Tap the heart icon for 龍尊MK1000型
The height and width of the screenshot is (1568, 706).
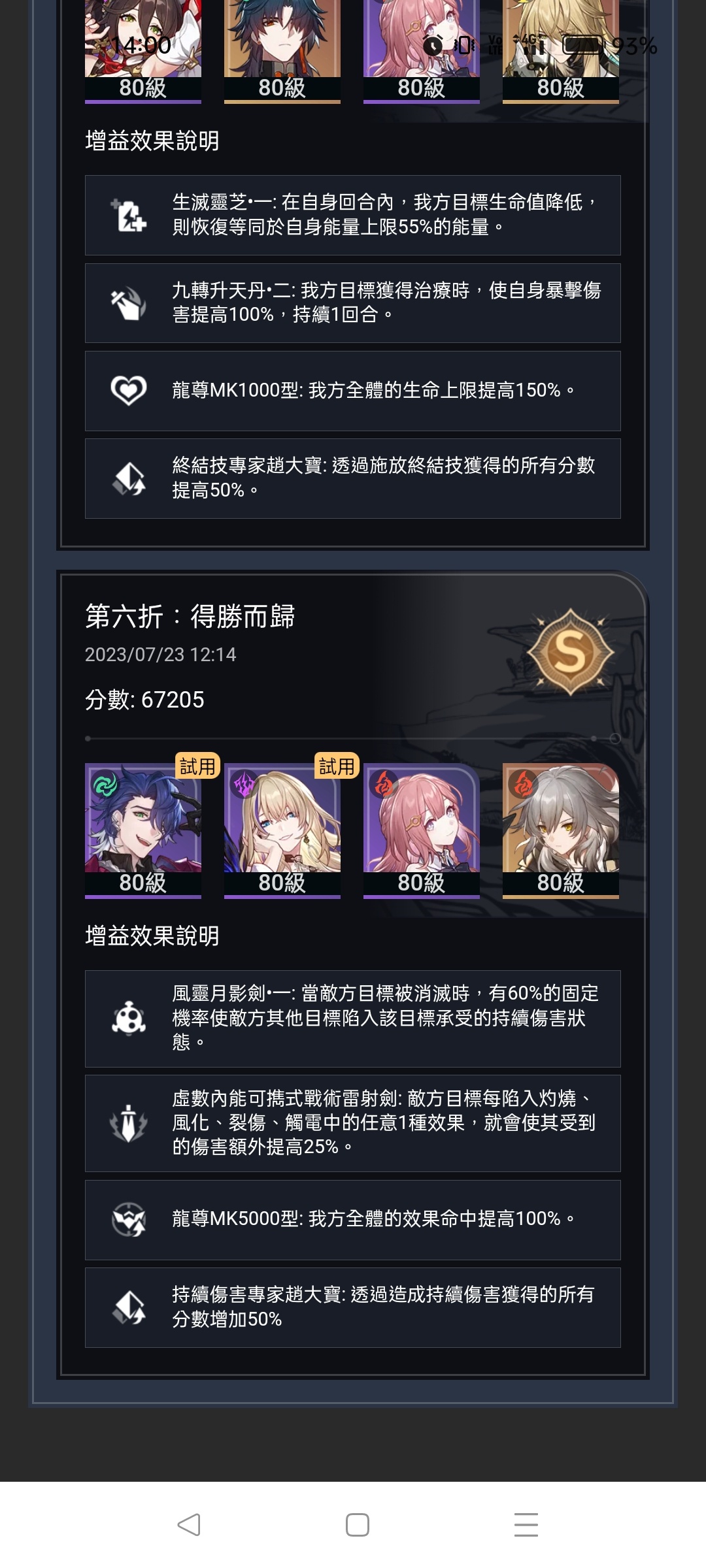129,391
